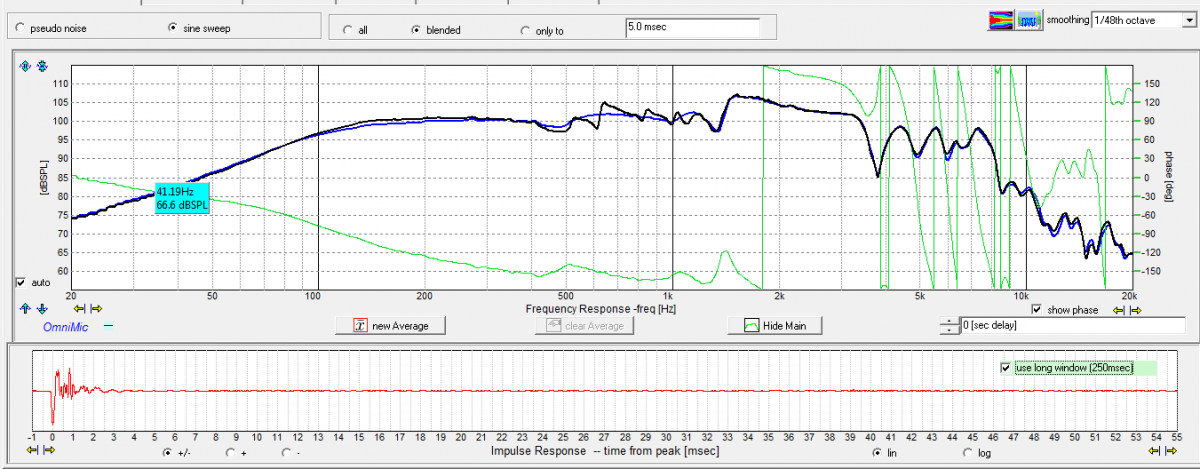
Task: Uncheck the auto scale checkbox
Action: (21, 283)
